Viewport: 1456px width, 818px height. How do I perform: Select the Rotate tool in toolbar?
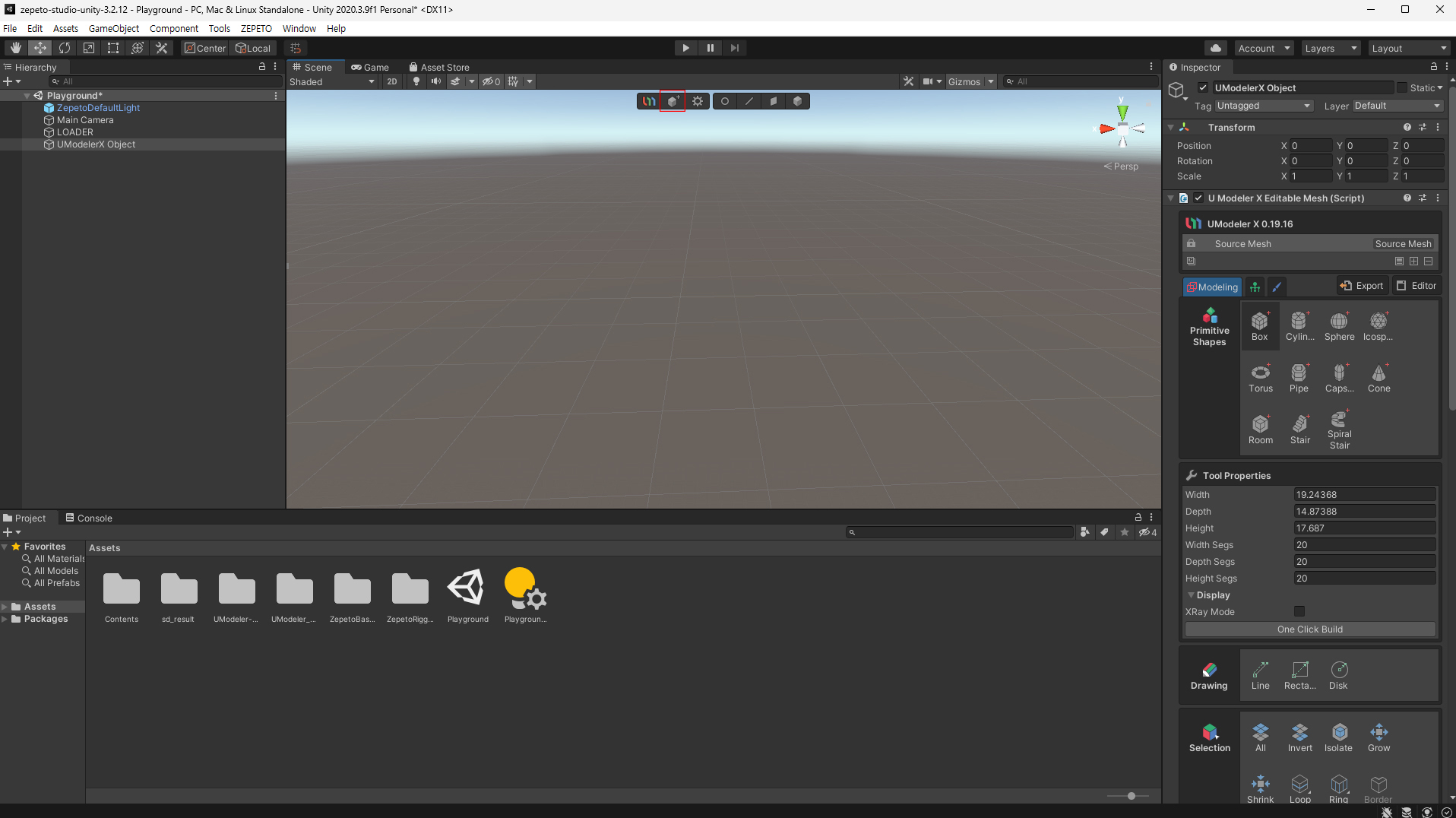65,48
